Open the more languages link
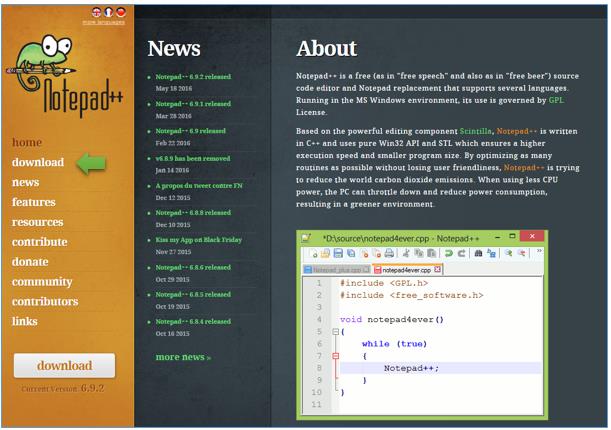Screen dimensions: 611x430 (104, 23)
